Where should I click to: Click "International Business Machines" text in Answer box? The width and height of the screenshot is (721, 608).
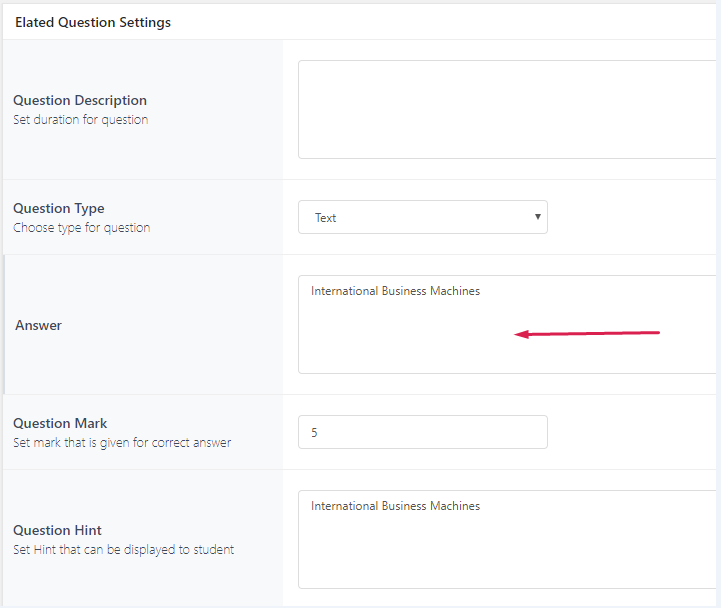coord(395,291)
